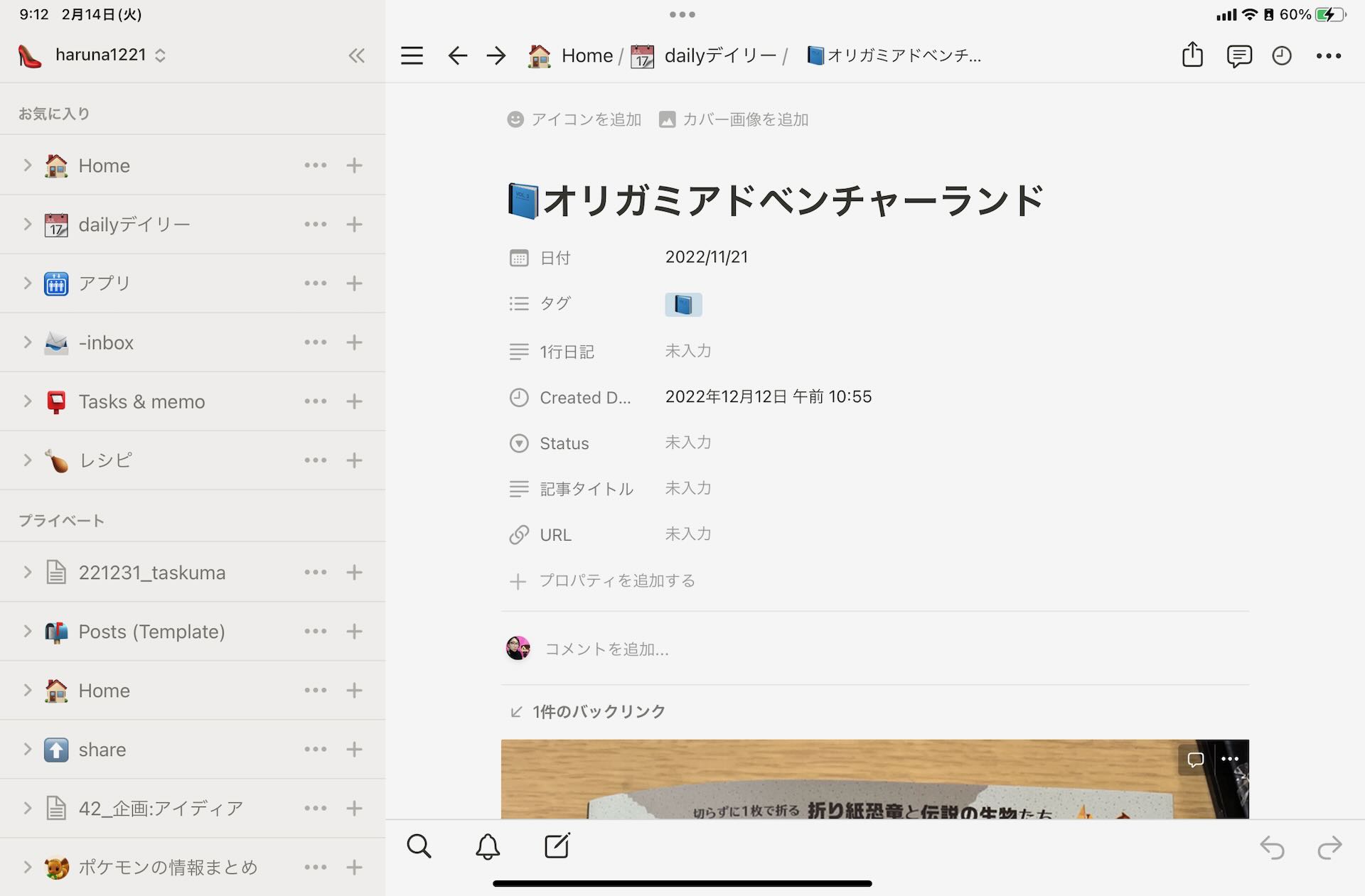
Task: Click プロパティを追加する
Action: click(x=602, y=581)
